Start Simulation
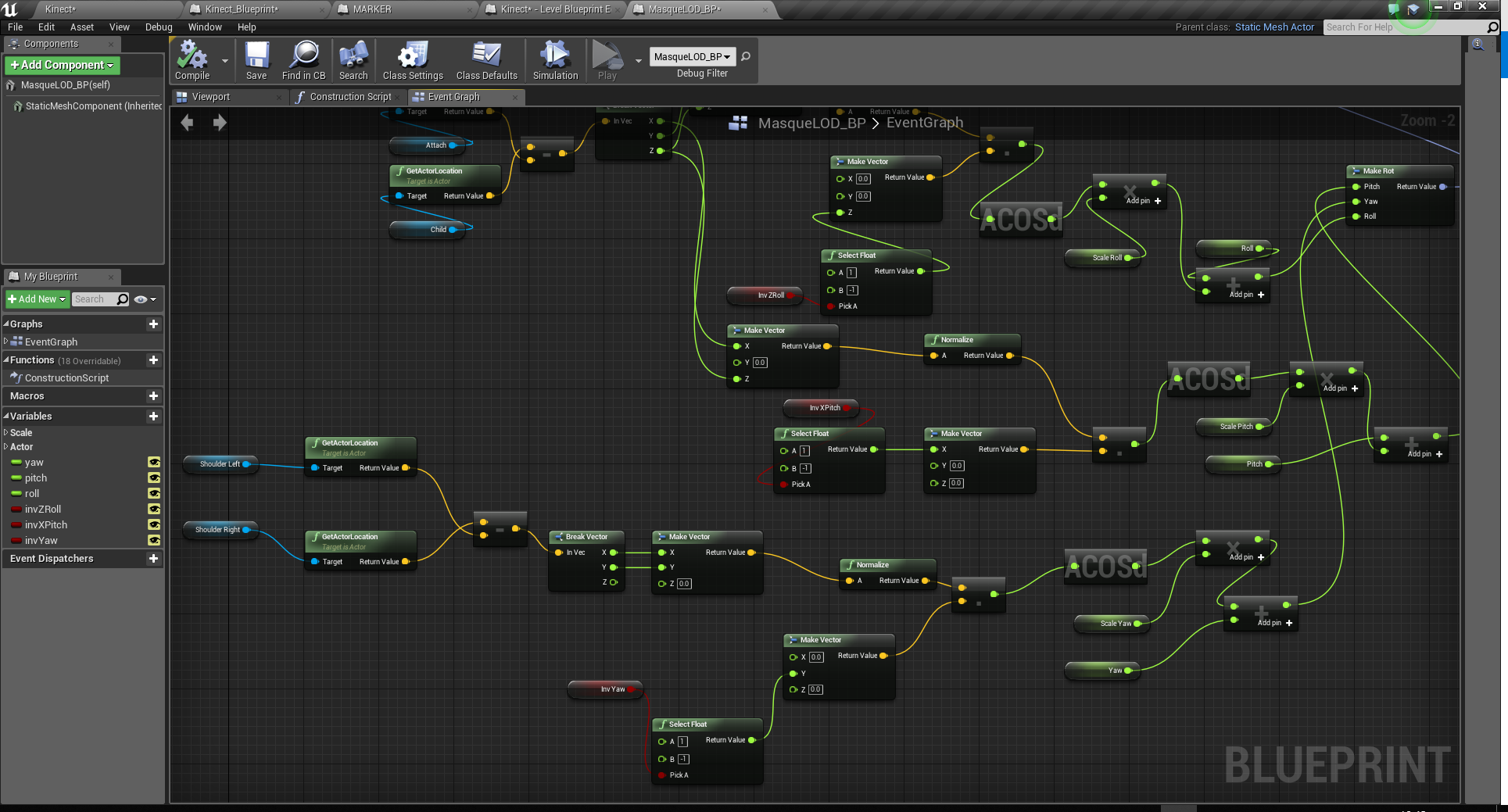The height and width of the screenshot is (812, 1508). pyautogui.click(x=555, y=61)
